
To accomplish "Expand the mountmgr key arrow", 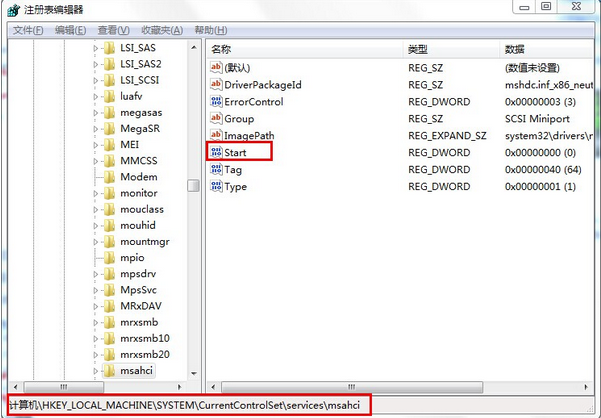I will [96, 242].
